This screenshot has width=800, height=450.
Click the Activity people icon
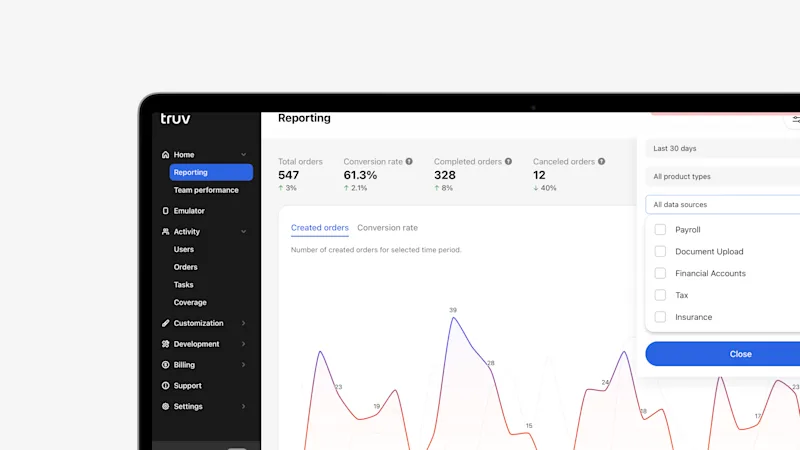165,232
